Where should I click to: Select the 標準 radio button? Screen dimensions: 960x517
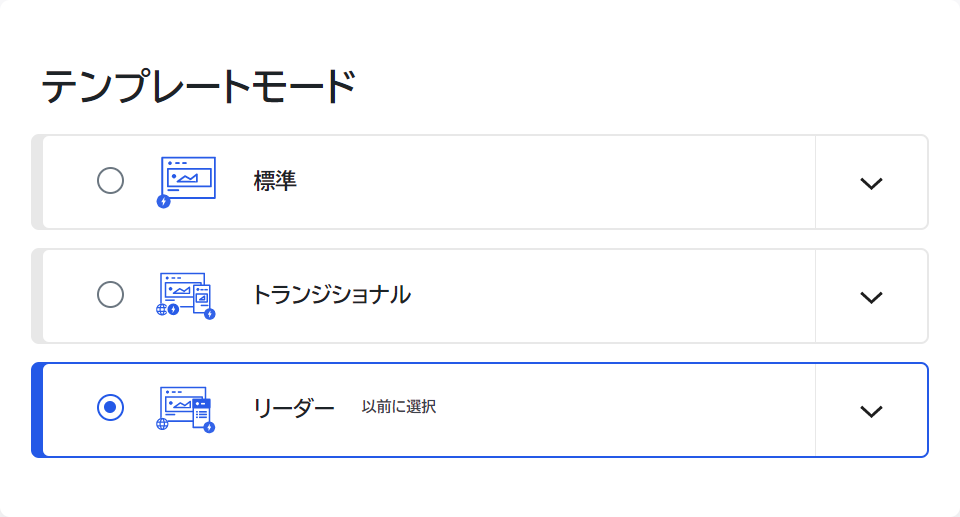click(x=110, y=181)
